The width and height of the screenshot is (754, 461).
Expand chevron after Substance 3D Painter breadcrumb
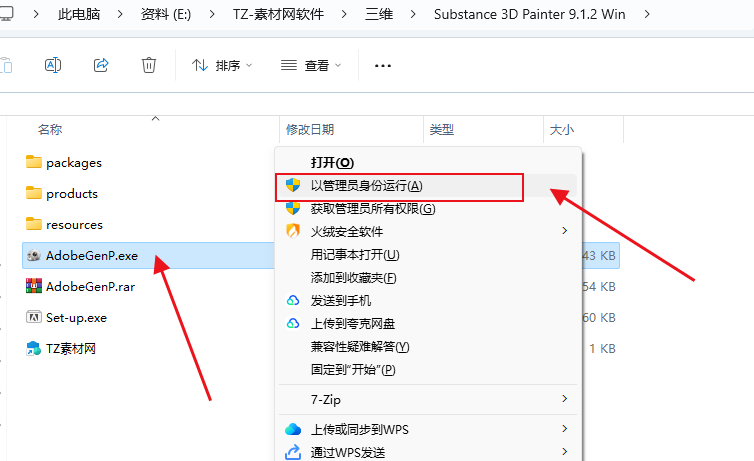point(647,14)
